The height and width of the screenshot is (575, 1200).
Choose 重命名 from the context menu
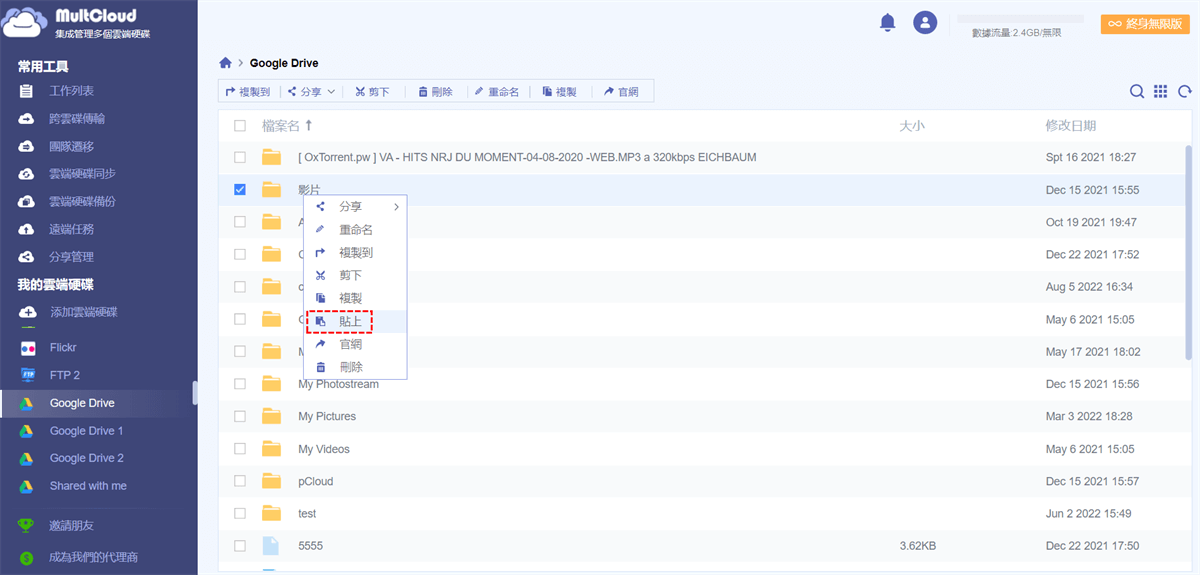[355, 230]
